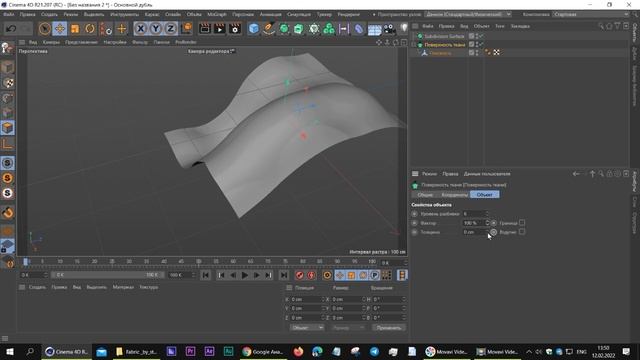
Task: Activate the Move tool
Action: [60, 29]
